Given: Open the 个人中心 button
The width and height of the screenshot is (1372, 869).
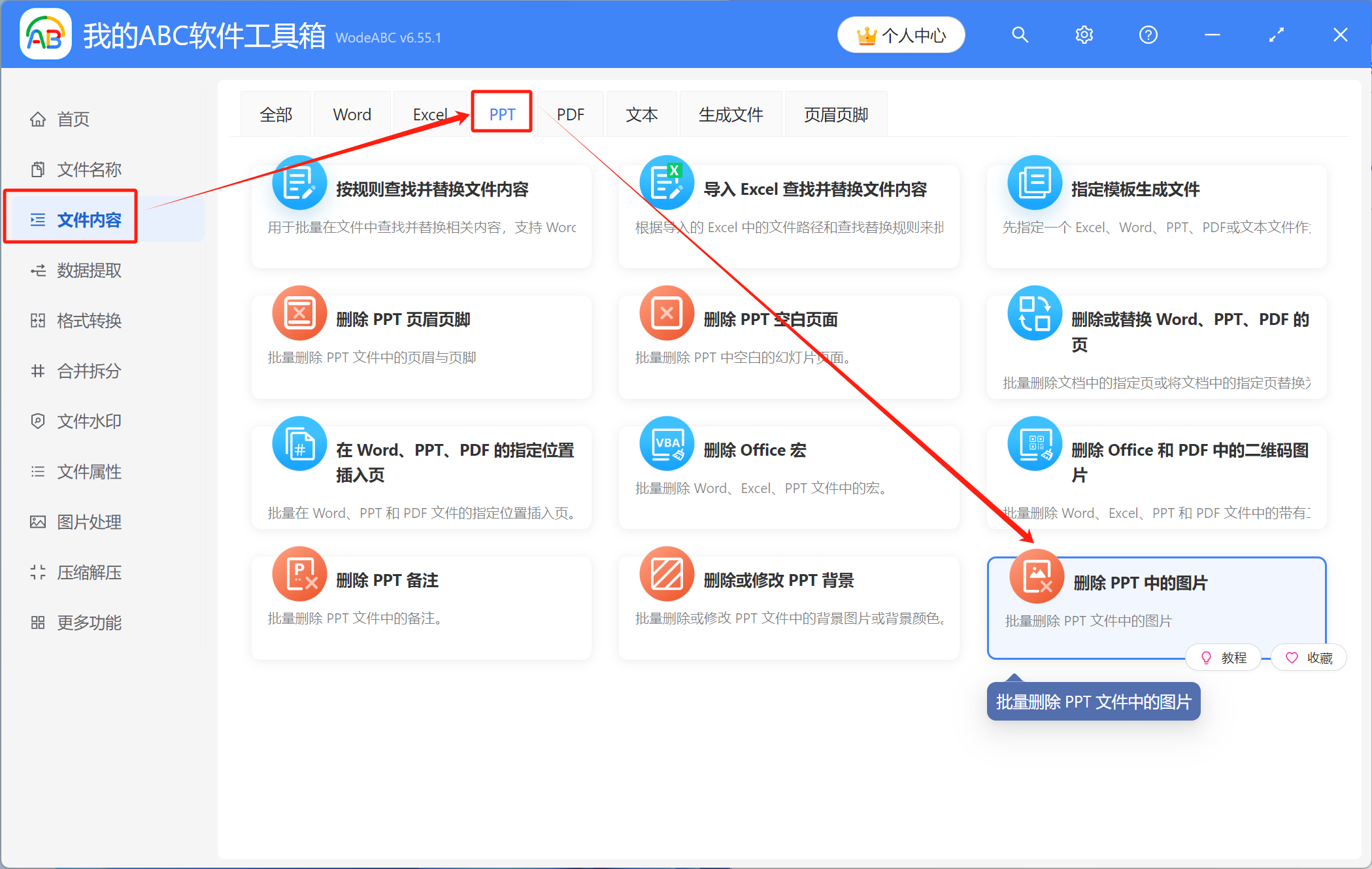Looking at the screenshot, I should (901, 35).
